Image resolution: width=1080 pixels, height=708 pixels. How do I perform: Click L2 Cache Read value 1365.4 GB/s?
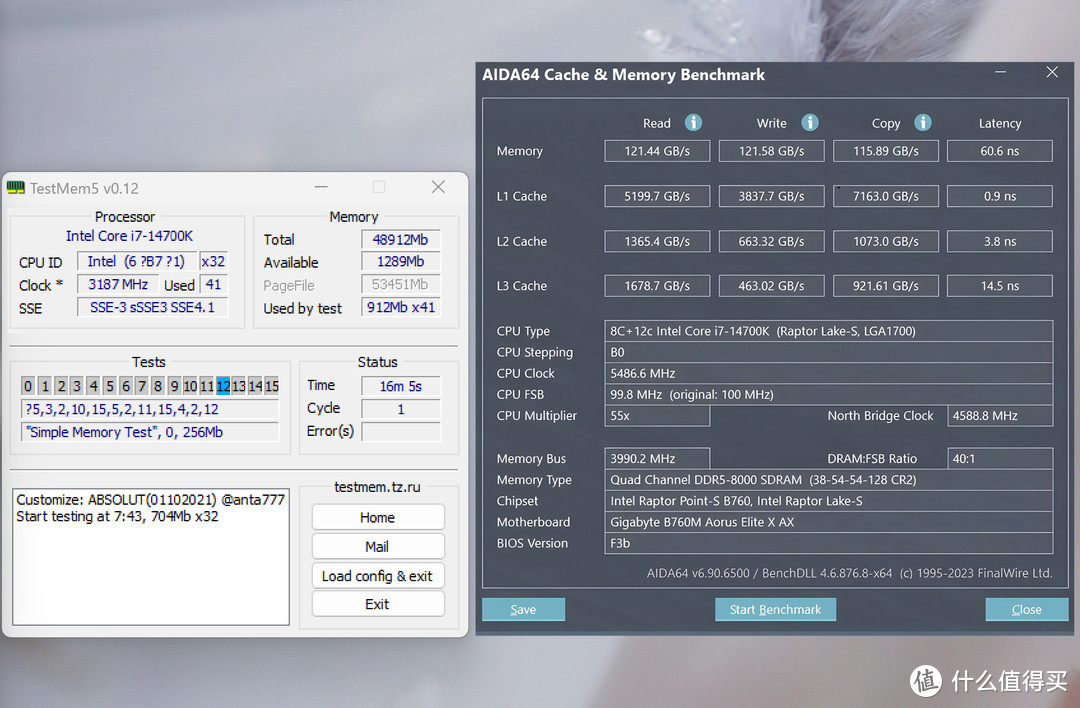657,241
